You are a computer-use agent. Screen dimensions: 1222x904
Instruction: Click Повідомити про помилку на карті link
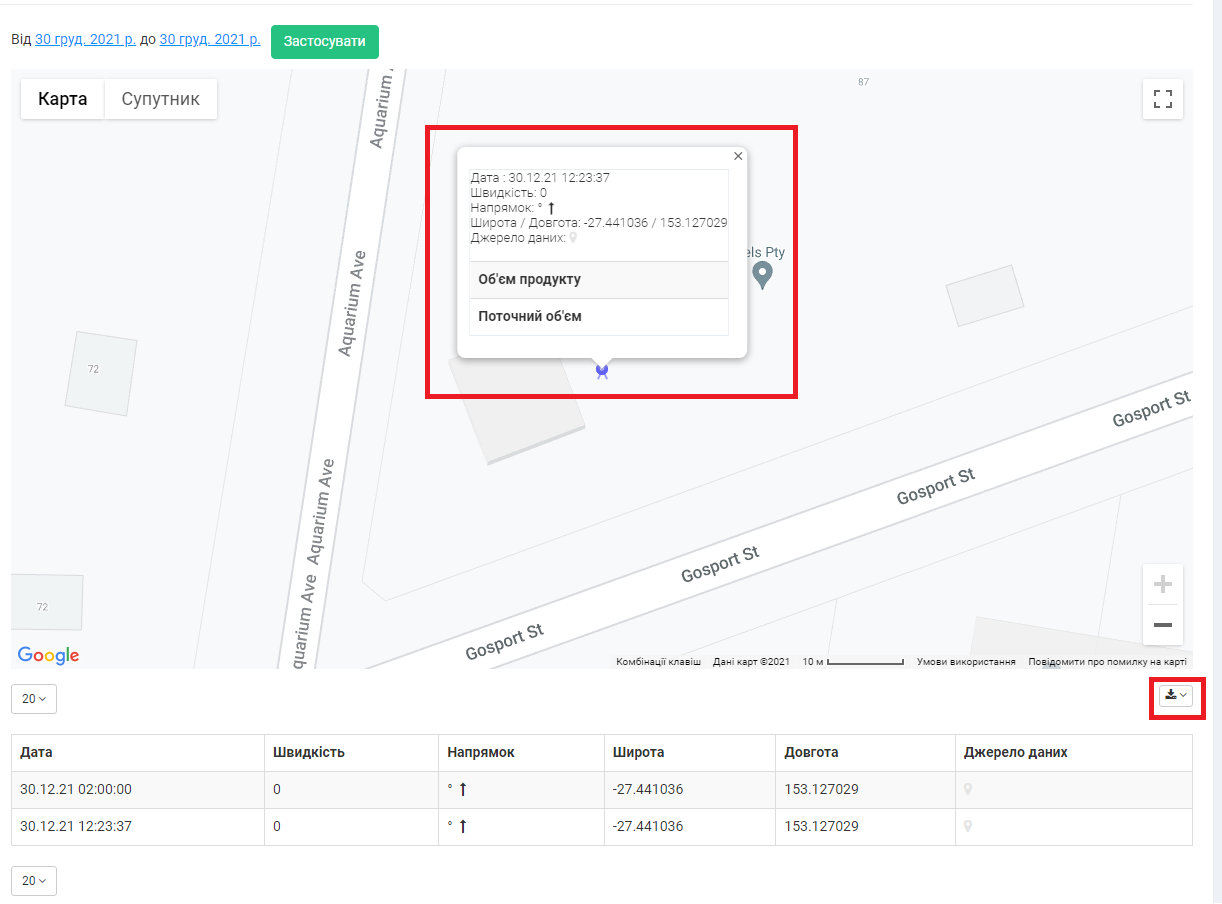point(1107,662)
